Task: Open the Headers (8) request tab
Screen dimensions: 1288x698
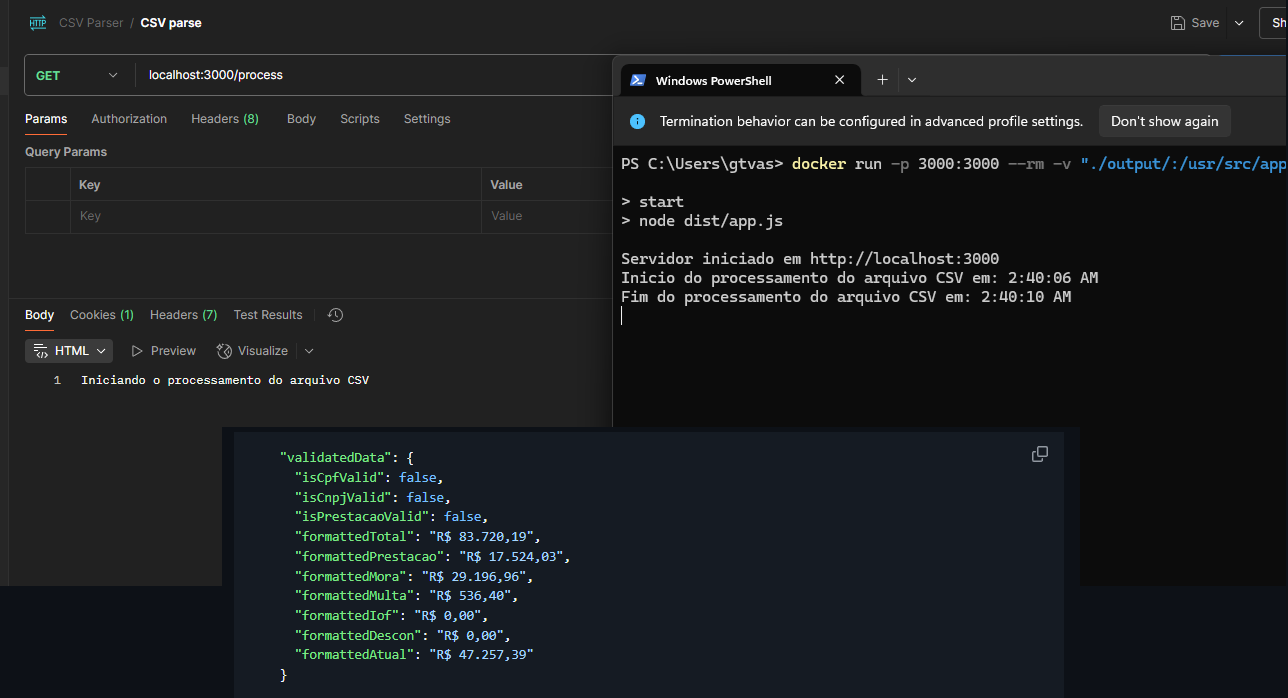Action: pyautogui.click(x=225, y=119)
